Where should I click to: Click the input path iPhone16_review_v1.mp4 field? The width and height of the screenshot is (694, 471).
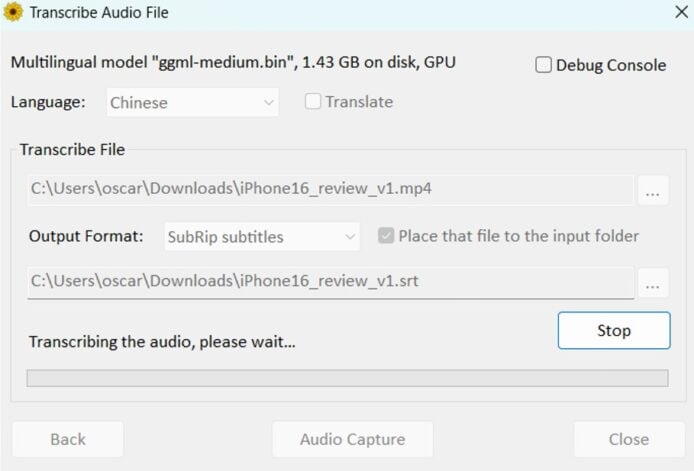tap(330, 188)
